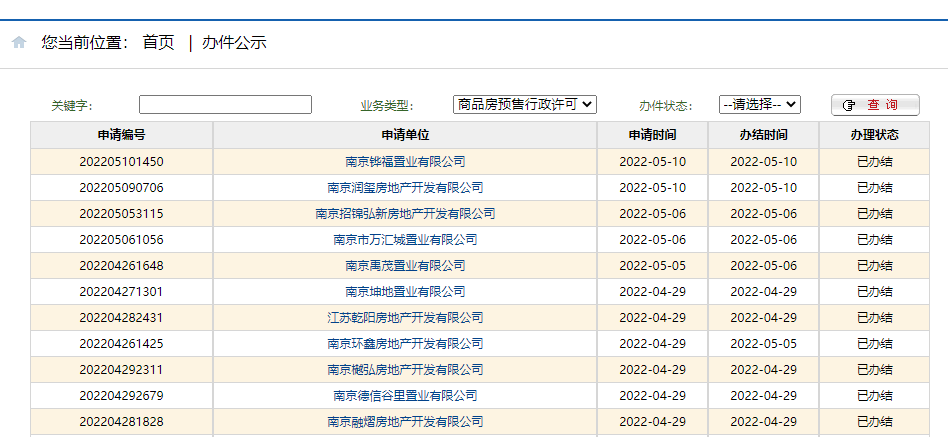Click the 关键字 input field
The width and height of the screenshot is (948, 437).
[x=225, y=105]
